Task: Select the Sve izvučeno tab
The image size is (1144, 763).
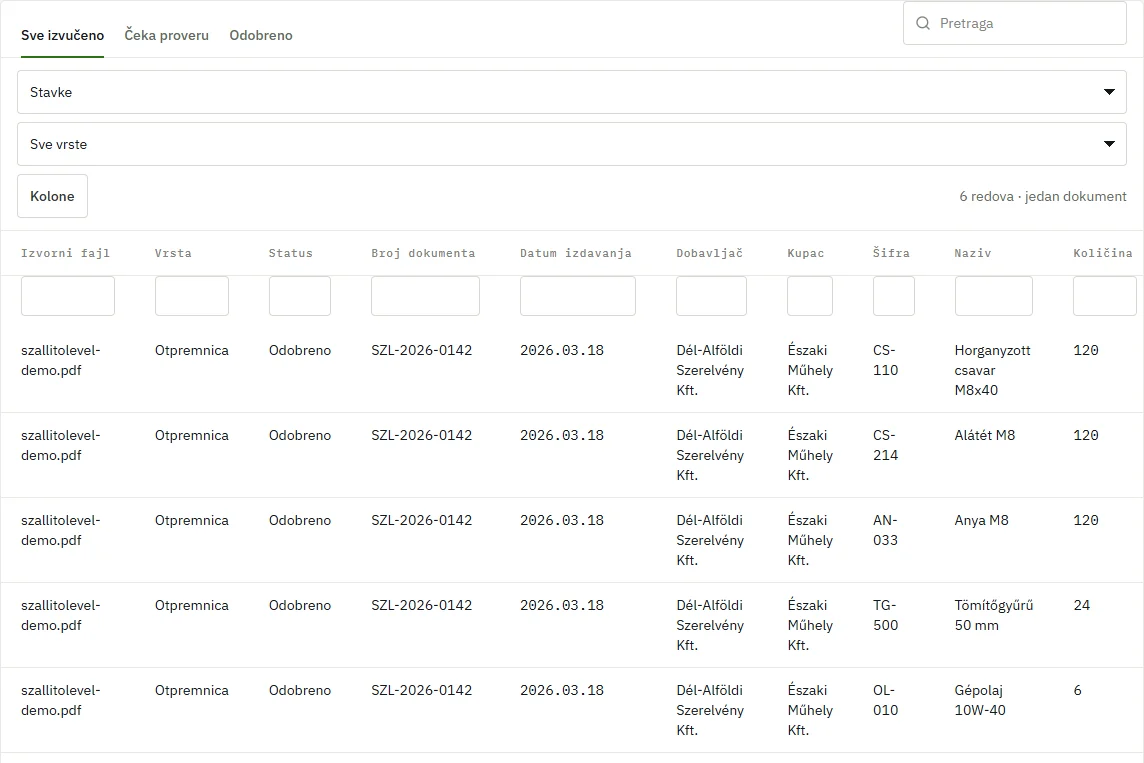Action: click(62, 35)
